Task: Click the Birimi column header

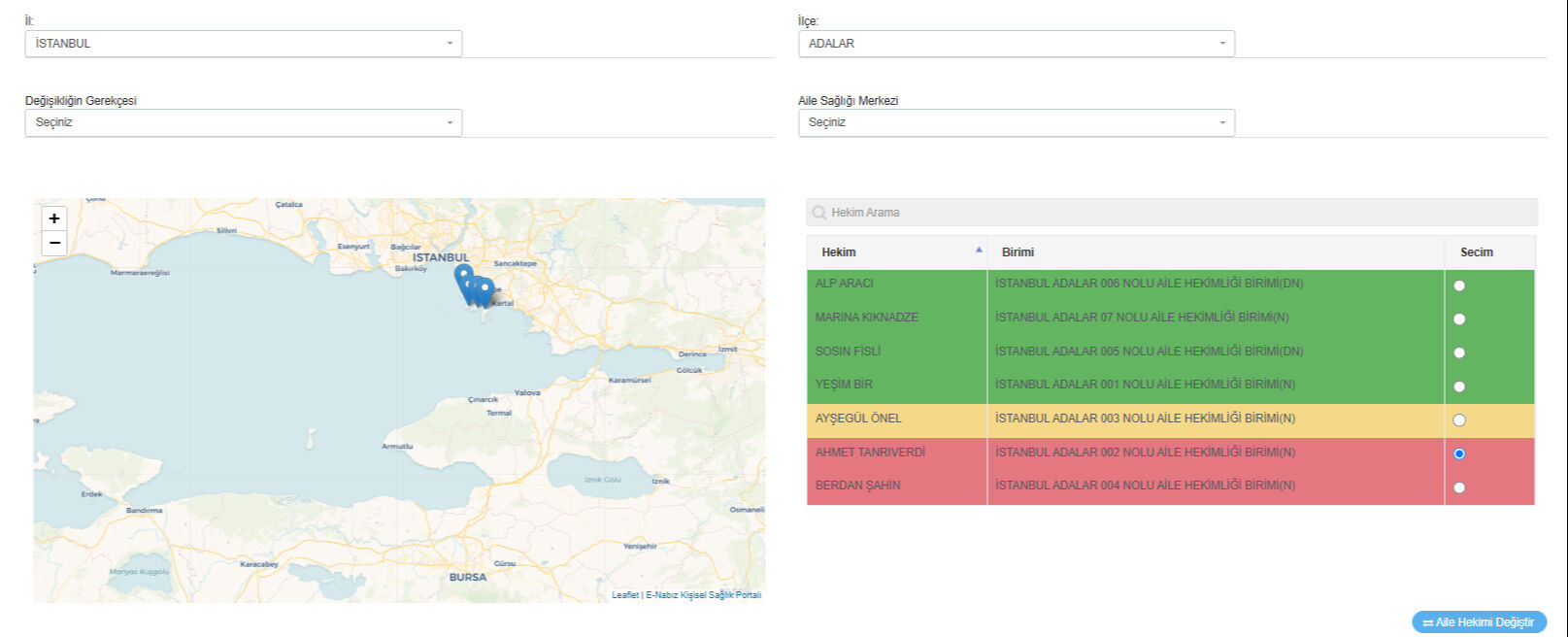Action: 1018,252
